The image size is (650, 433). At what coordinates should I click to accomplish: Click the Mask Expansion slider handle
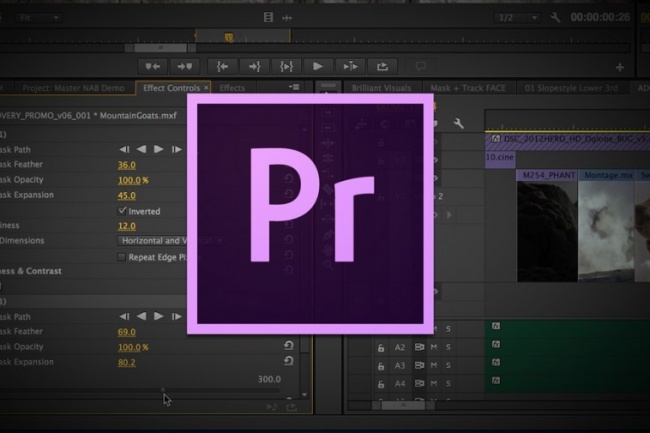click(x=163, y=390)
